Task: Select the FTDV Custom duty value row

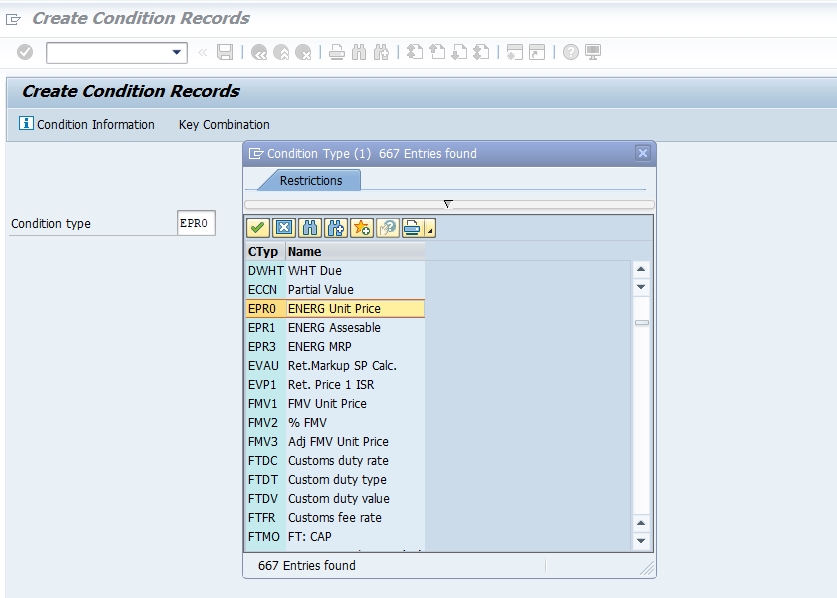Action: coord(335,499)
